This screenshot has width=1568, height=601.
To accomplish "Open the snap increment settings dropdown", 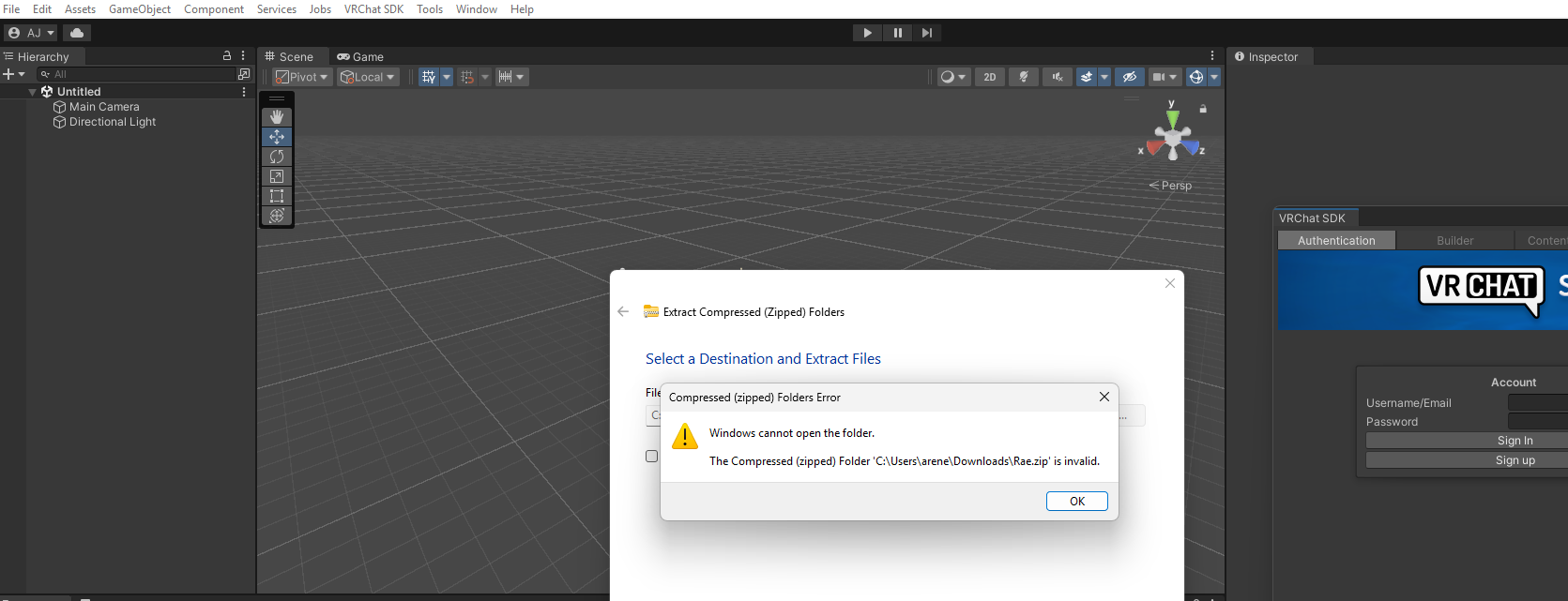I will 511,77.
